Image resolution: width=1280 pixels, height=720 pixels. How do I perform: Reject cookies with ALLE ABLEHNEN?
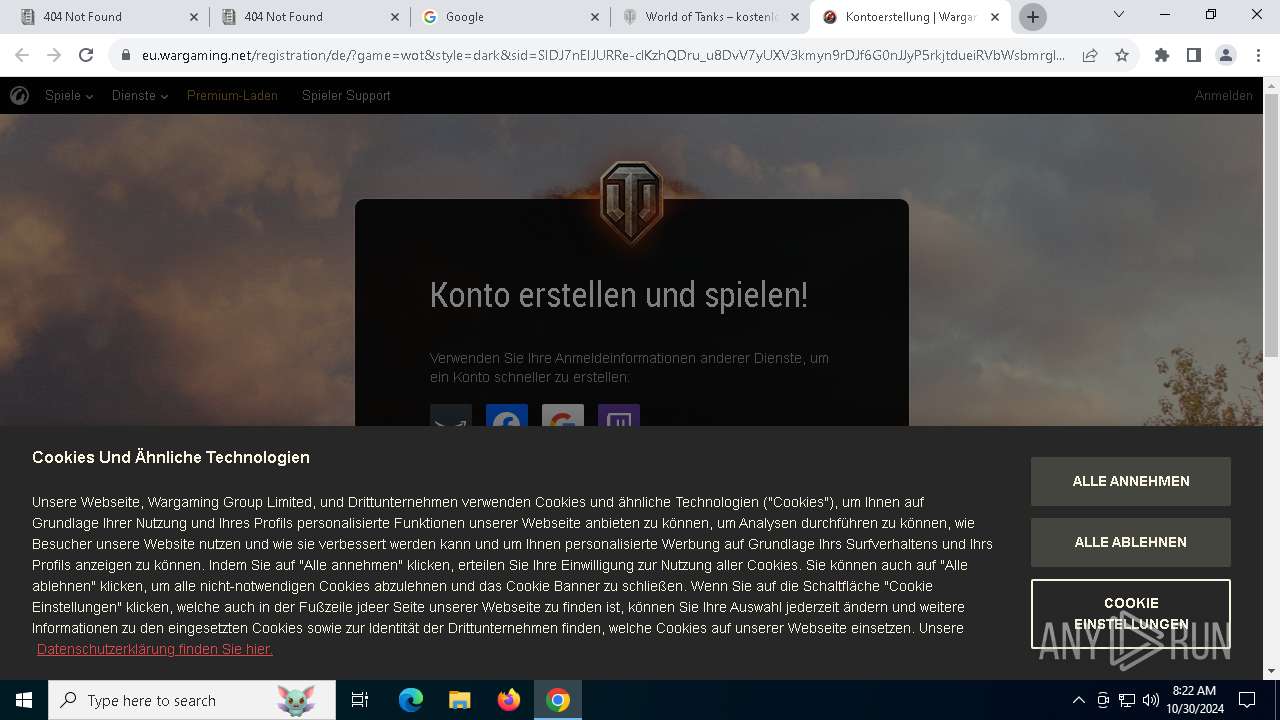1131,542
